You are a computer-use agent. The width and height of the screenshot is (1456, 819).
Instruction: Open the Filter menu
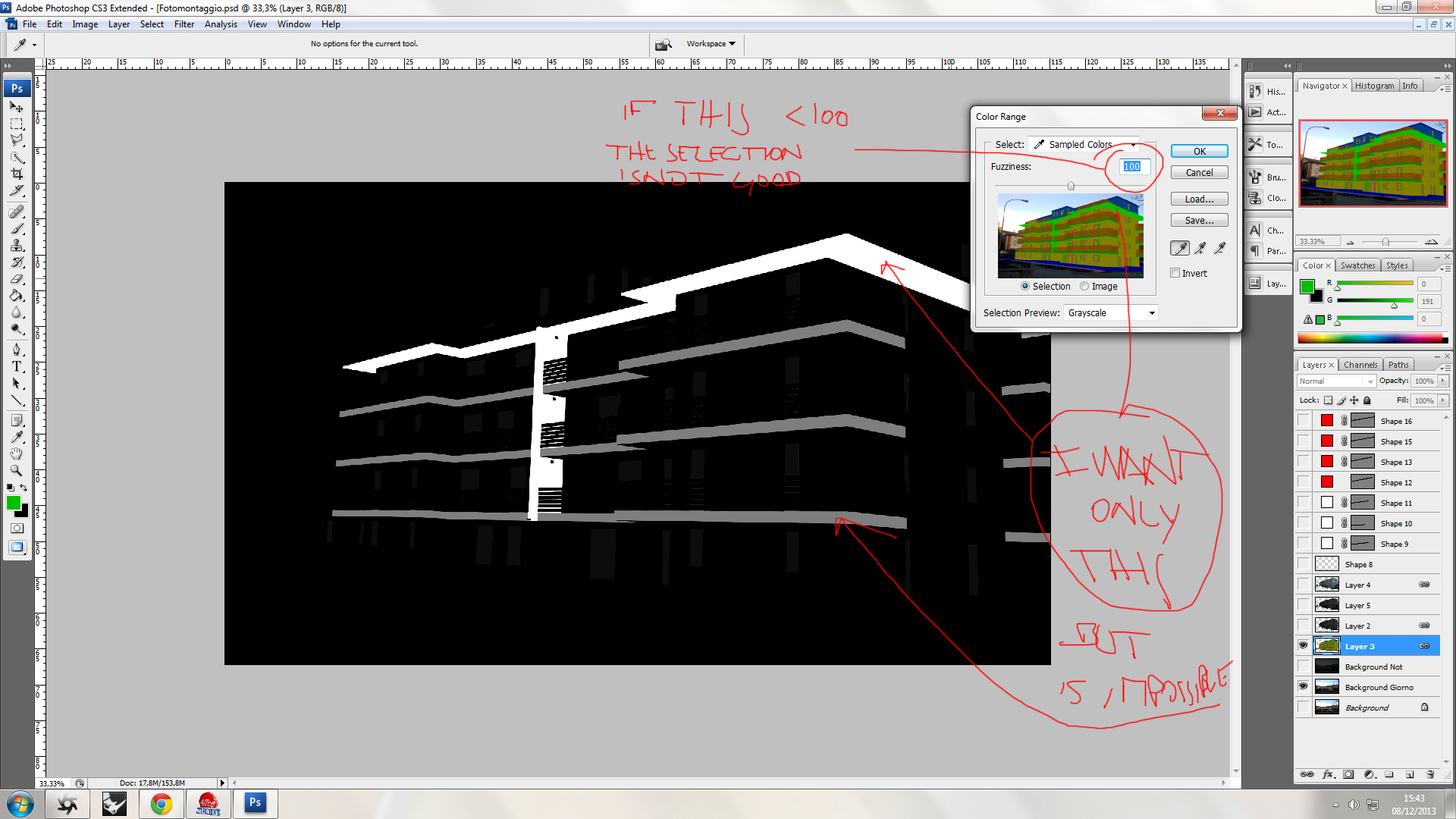[184, 24]
